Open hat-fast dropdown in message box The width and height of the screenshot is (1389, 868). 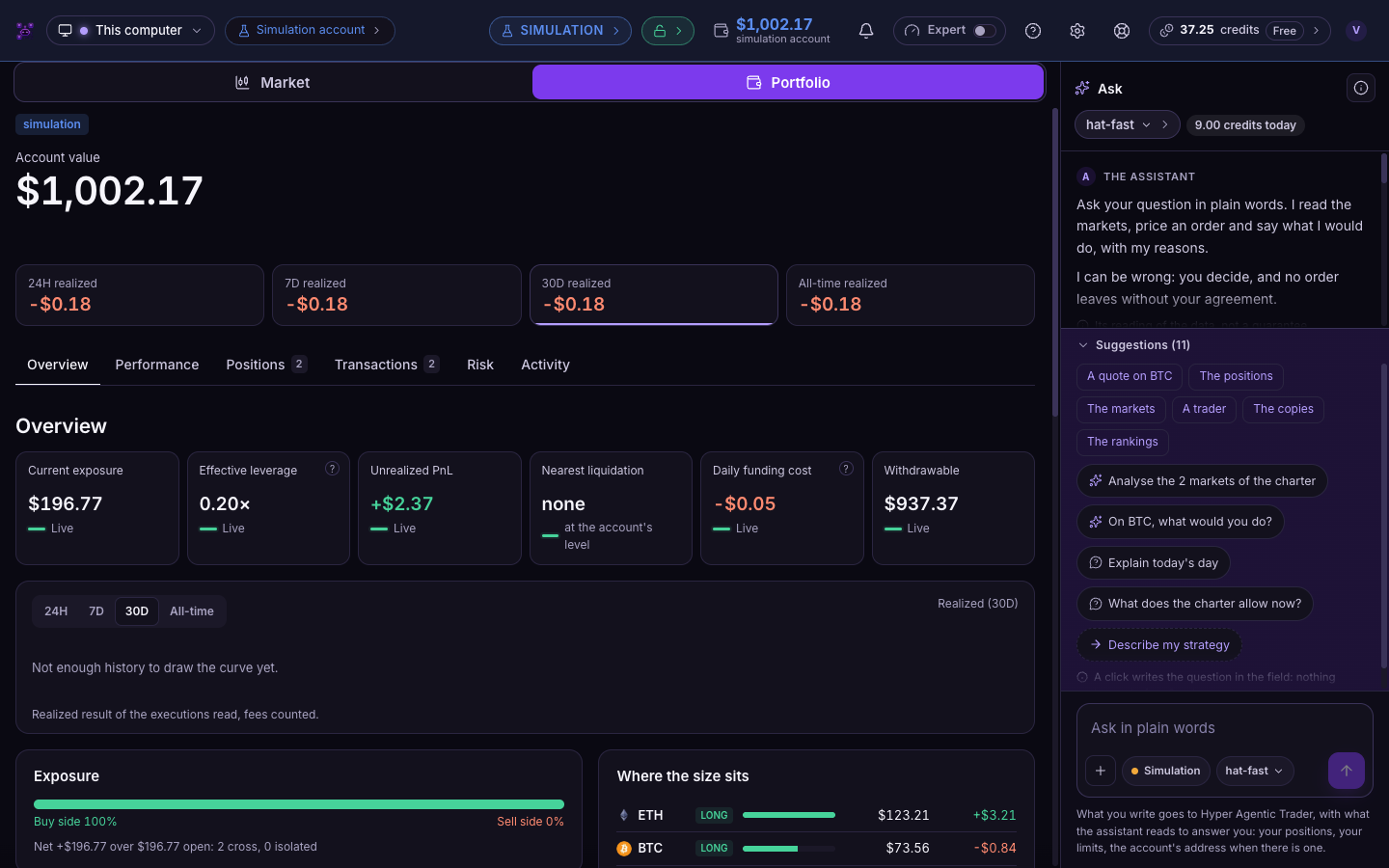point(1255,771)
